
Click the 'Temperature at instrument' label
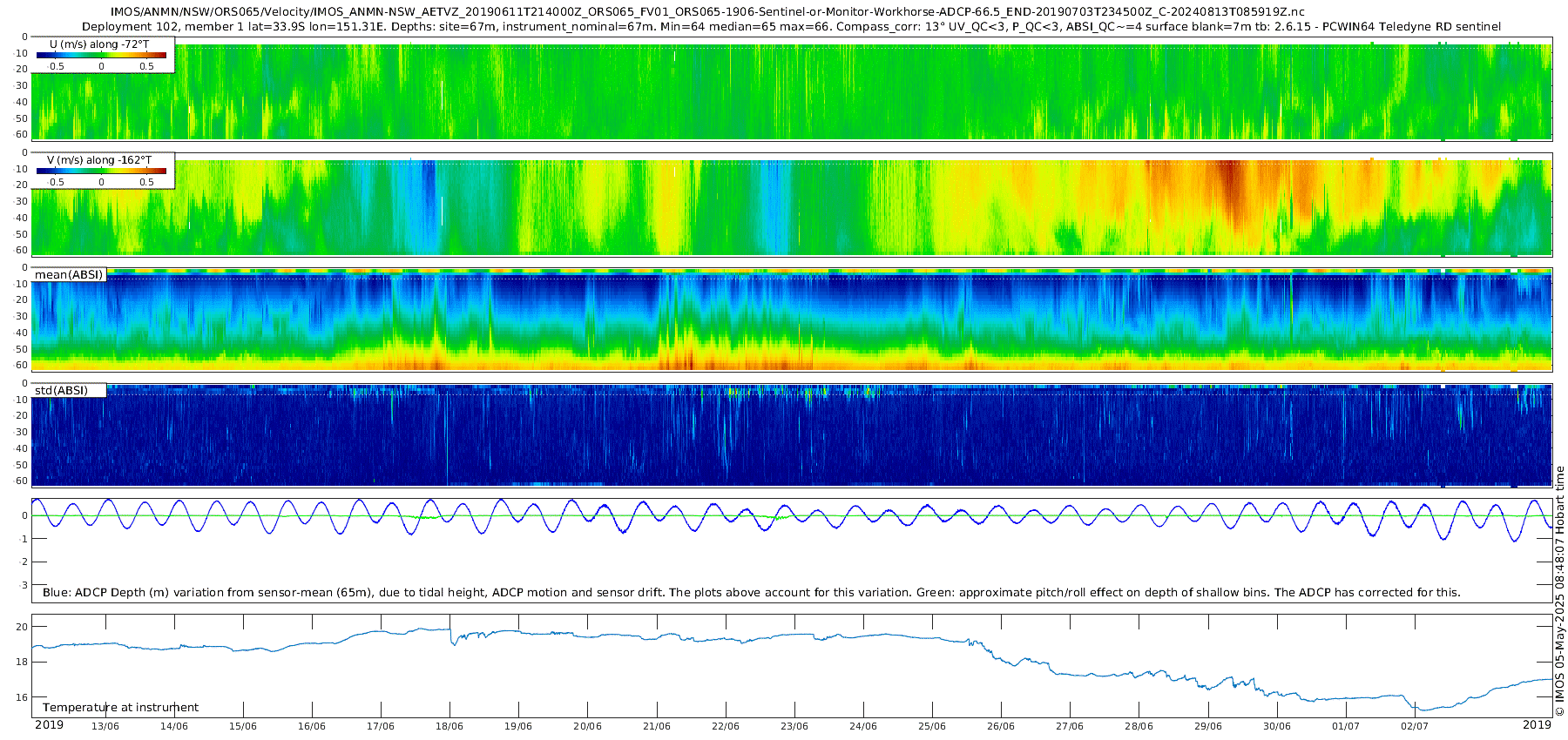120,708
